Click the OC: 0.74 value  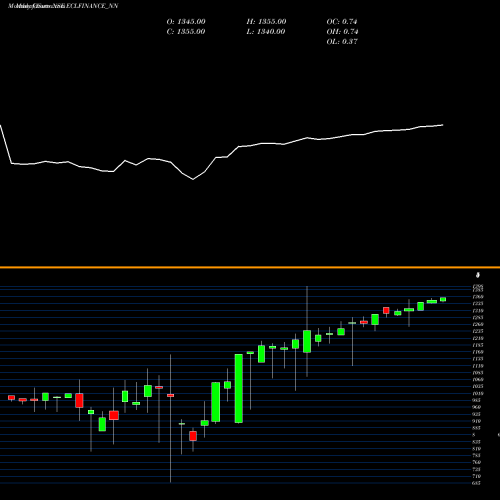(x=342, y=22)
